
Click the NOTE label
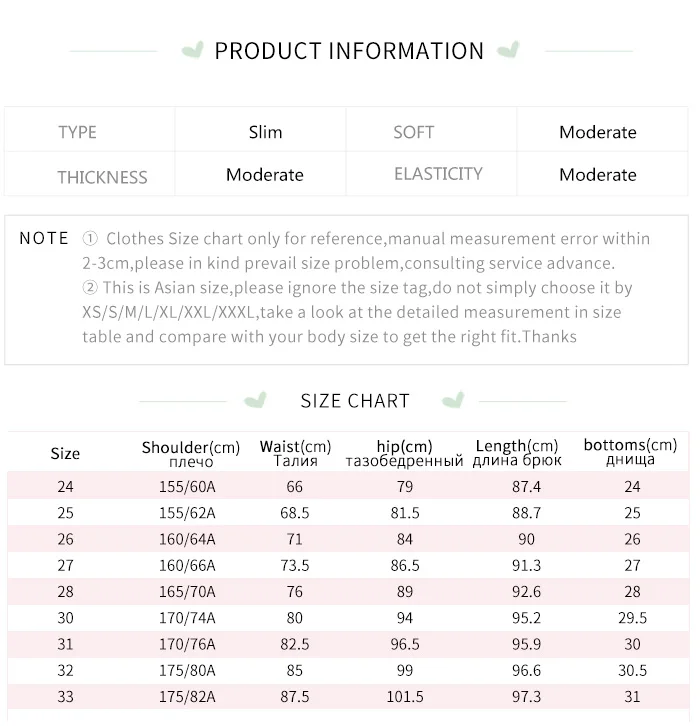point(44,239)
